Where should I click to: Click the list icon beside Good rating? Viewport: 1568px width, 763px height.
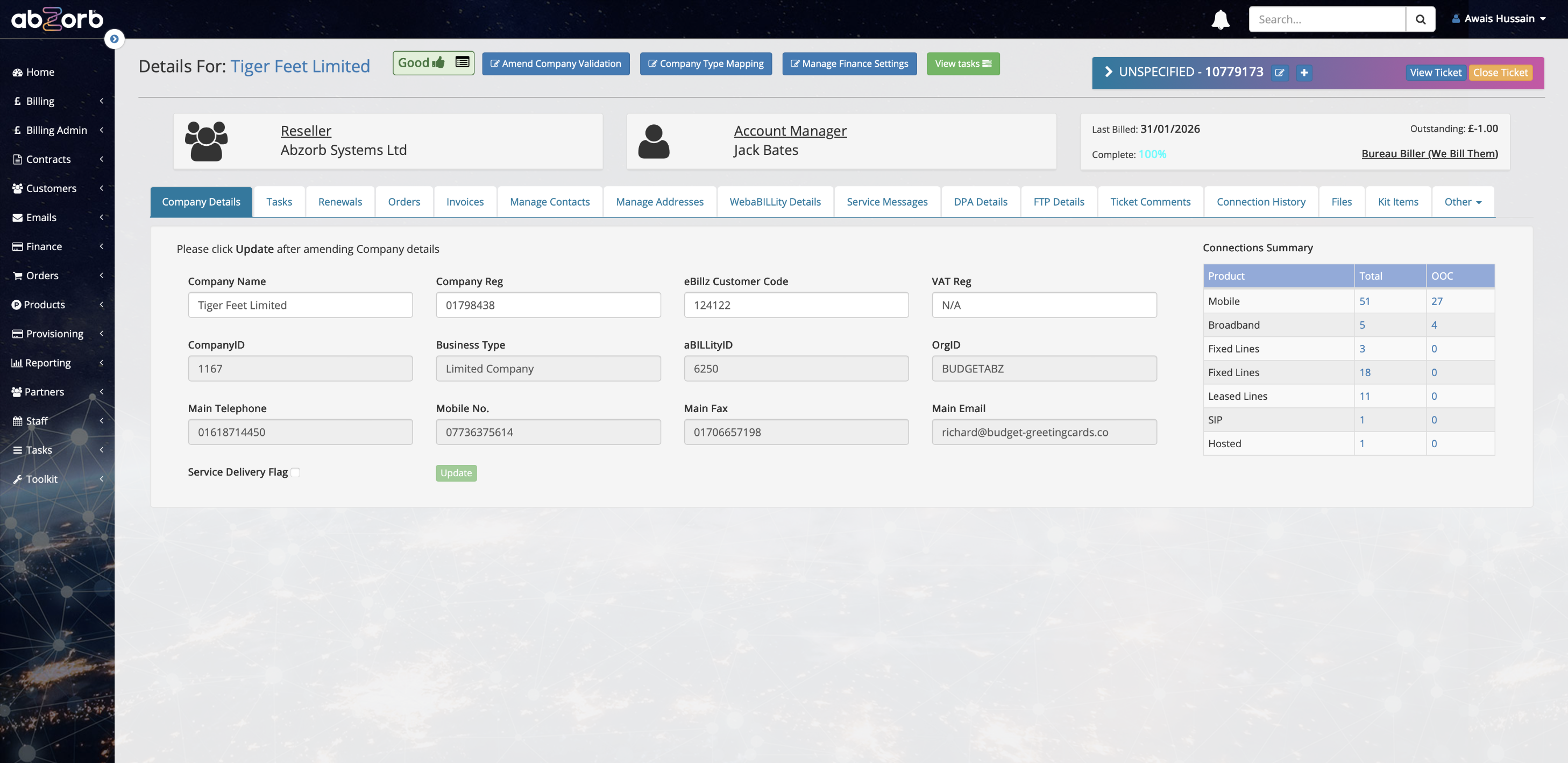[462, 62]
